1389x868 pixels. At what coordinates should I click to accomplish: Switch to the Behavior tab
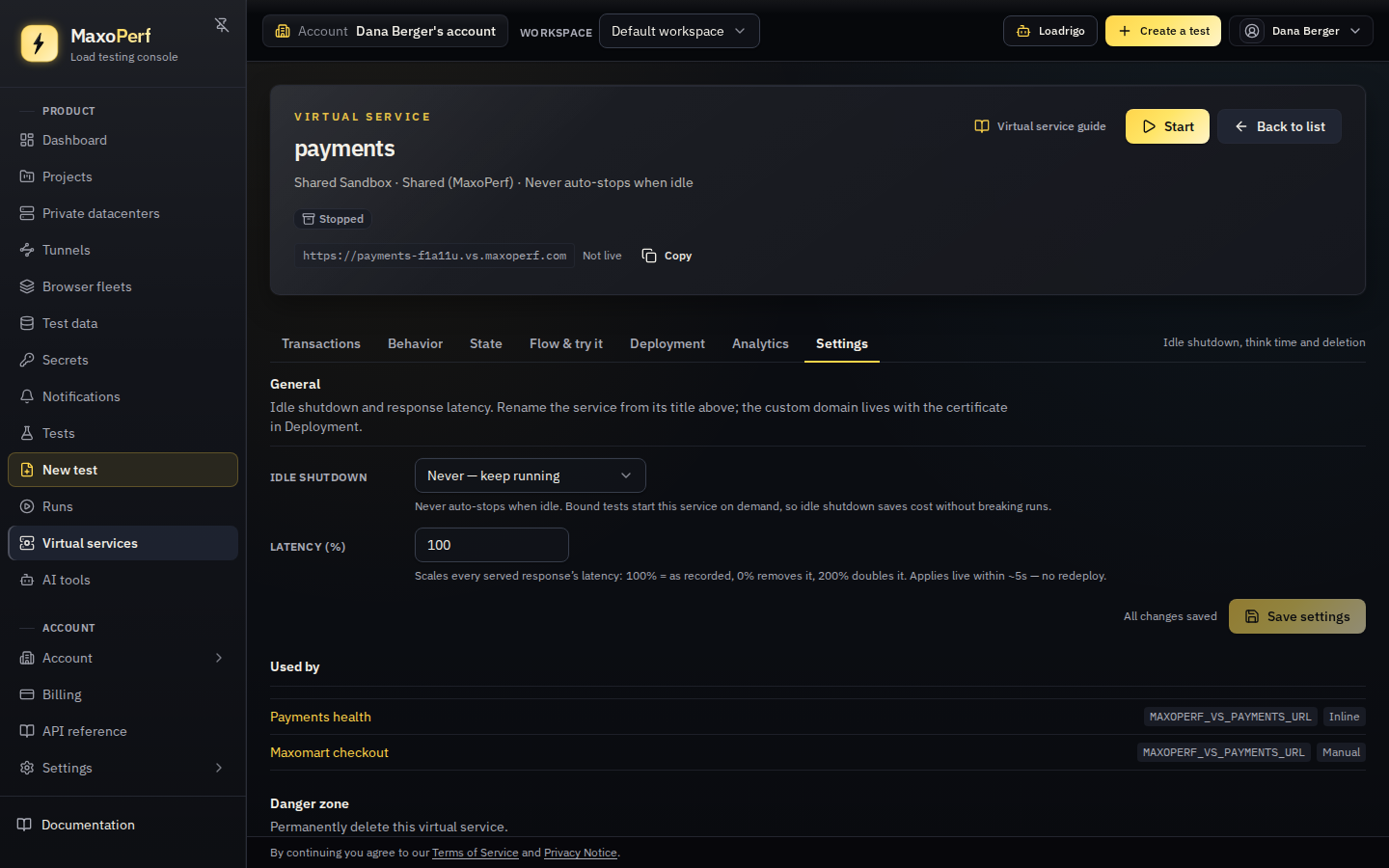415,343
